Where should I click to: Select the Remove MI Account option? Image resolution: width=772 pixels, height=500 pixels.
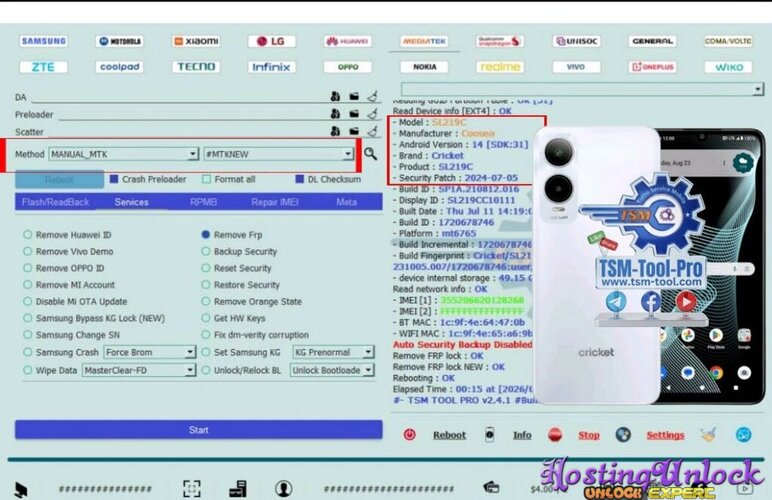pyautogui.click(x=69, y=285)
